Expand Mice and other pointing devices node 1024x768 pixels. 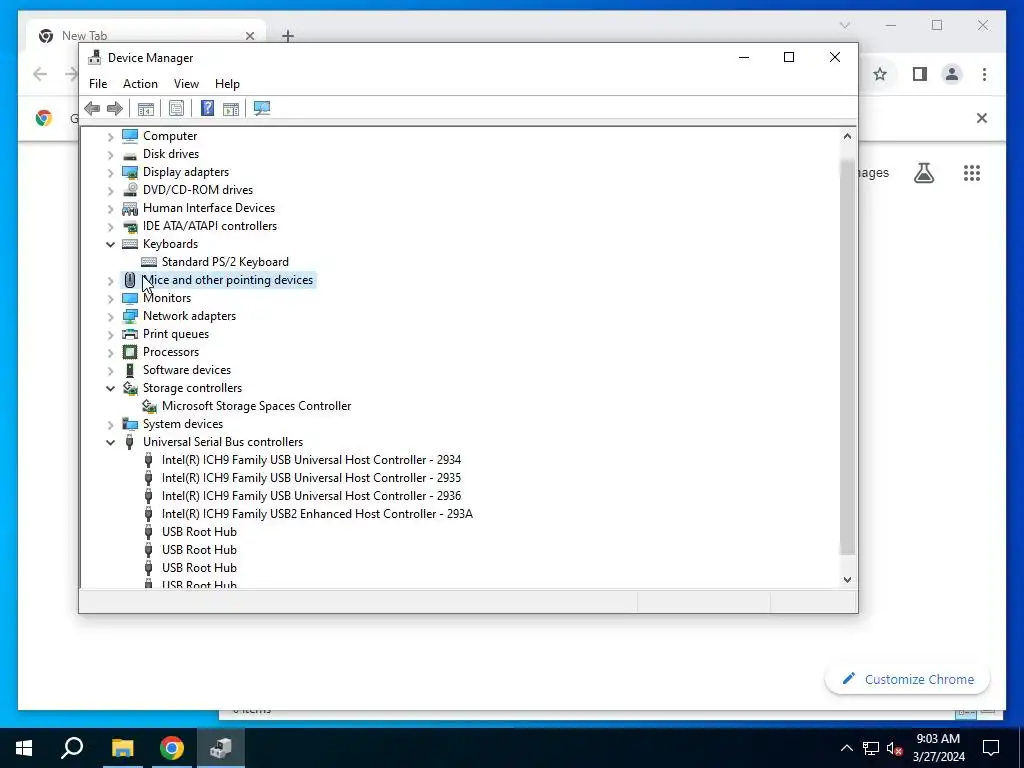pyautogui.click(x=110, y=281)
